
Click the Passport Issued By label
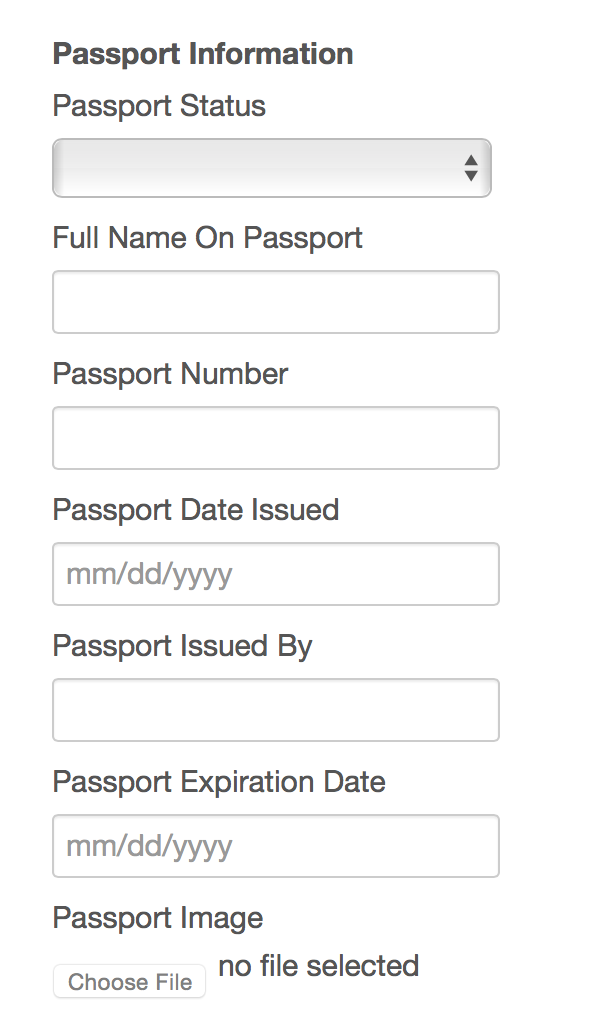coord(182,646)
